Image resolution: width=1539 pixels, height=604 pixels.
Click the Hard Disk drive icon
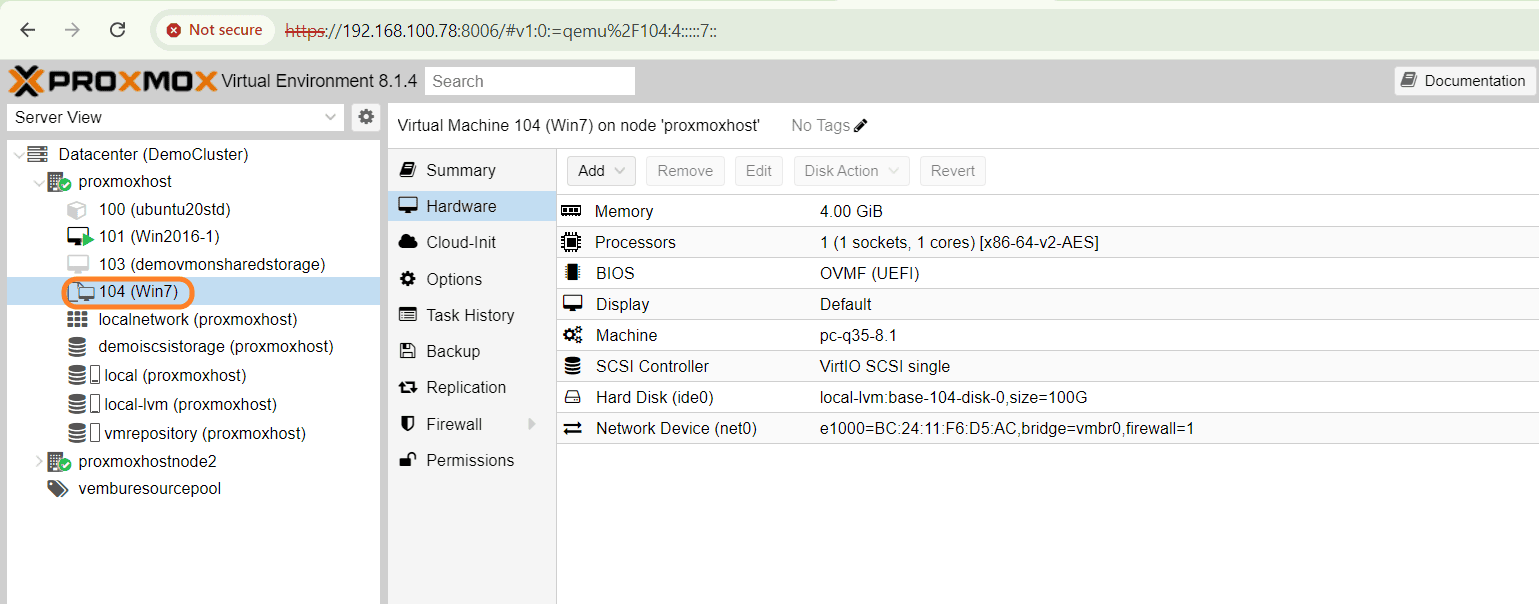pyautogui.click(x=572, y=397)
